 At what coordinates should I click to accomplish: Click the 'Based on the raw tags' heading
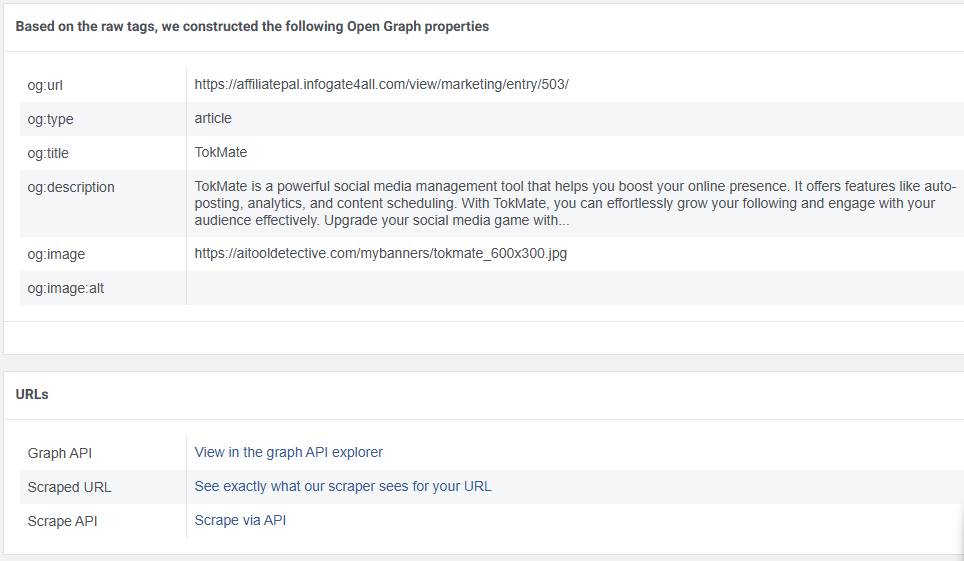pyautogui.click(x=252, y=27)
